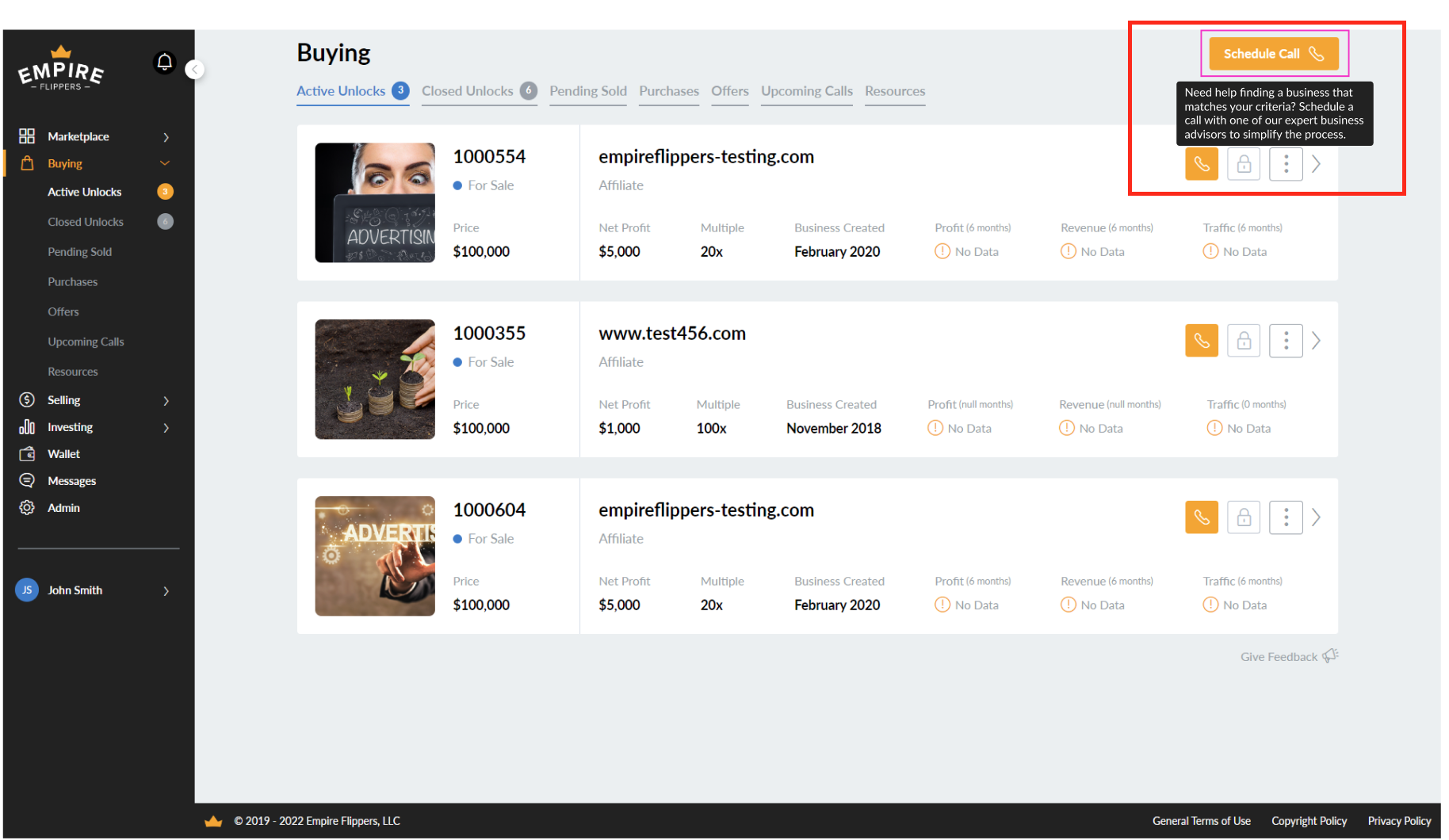Switch to the Upcoming Calls tab

pos(806,91)
